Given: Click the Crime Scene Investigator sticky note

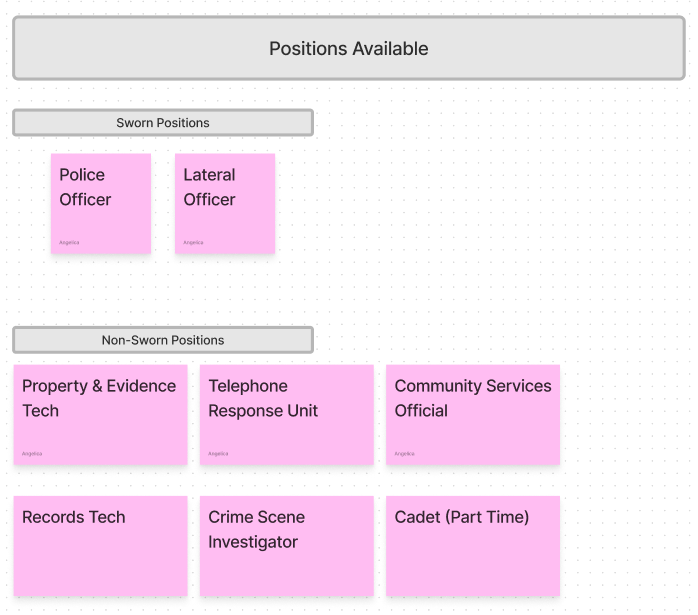Looking at the screenshot, I should [x=287, y=546].
